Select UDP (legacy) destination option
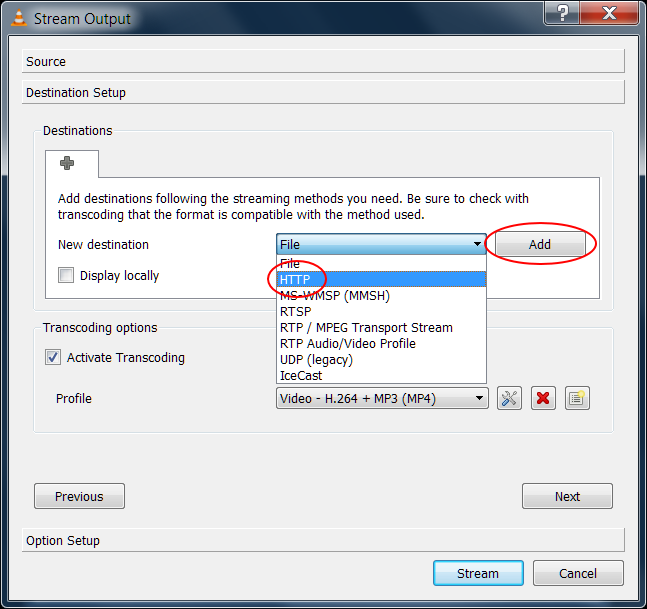 (x=381, y=359)
